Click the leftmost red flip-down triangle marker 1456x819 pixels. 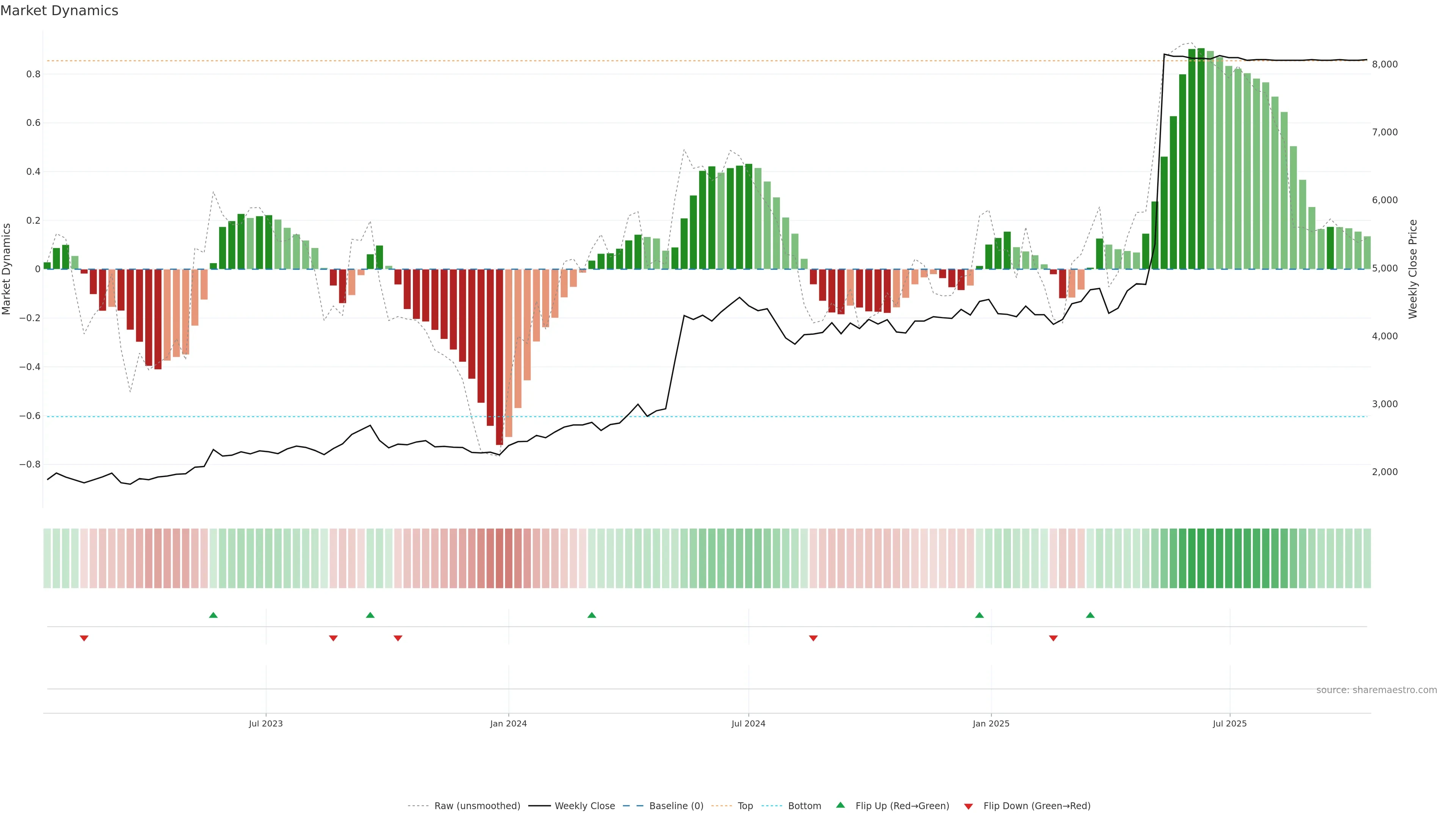pyautogui.click(x=84, y=638)
